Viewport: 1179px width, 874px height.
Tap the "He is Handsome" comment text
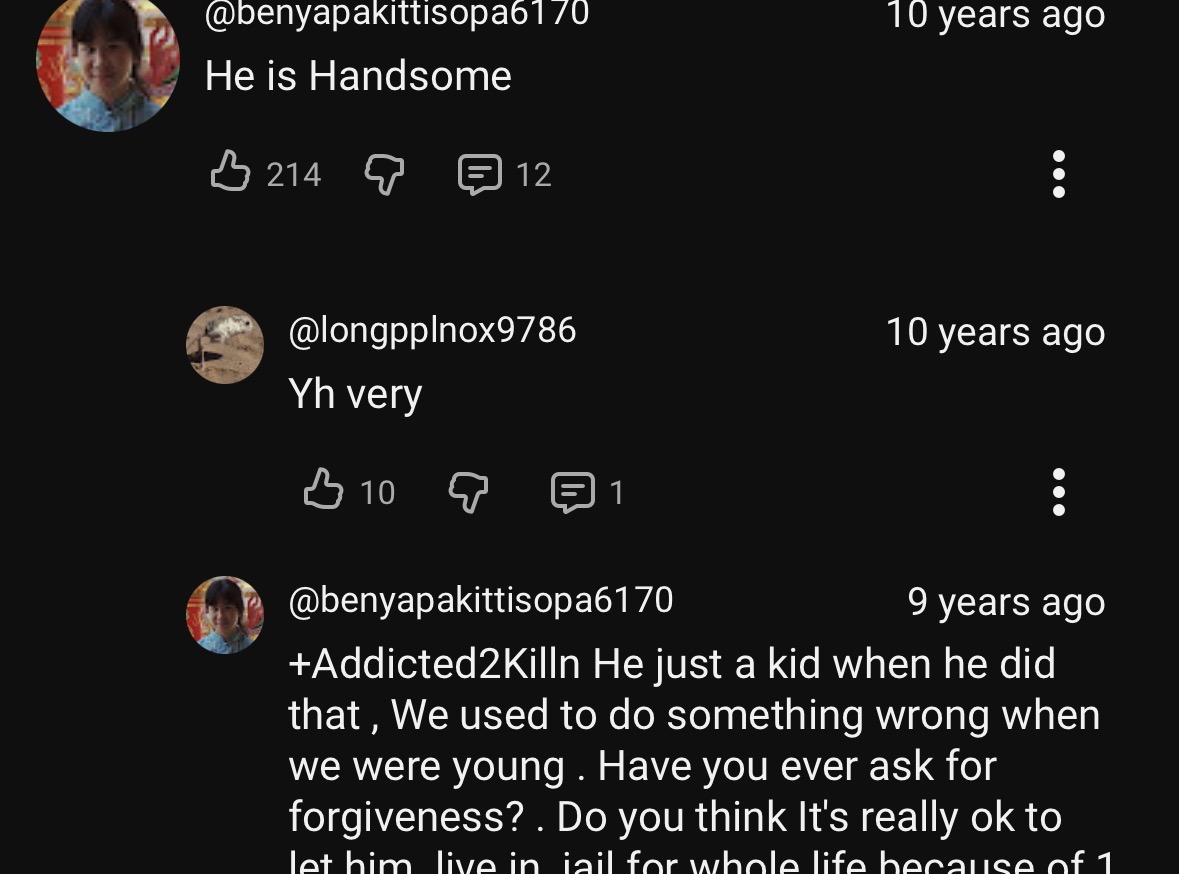358,76
